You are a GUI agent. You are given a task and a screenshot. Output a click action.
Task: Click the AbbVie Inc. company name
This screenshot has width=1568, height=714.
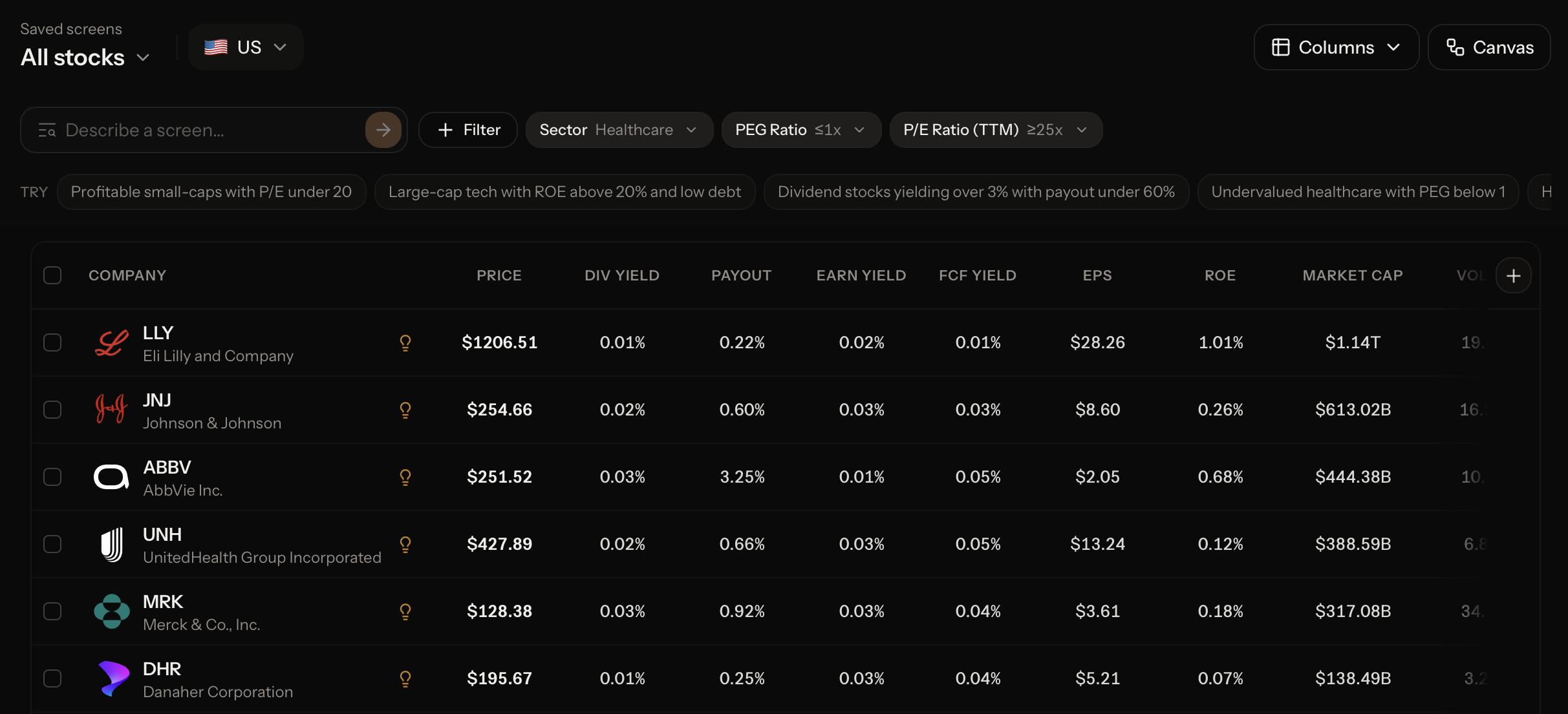coord(183,490)
